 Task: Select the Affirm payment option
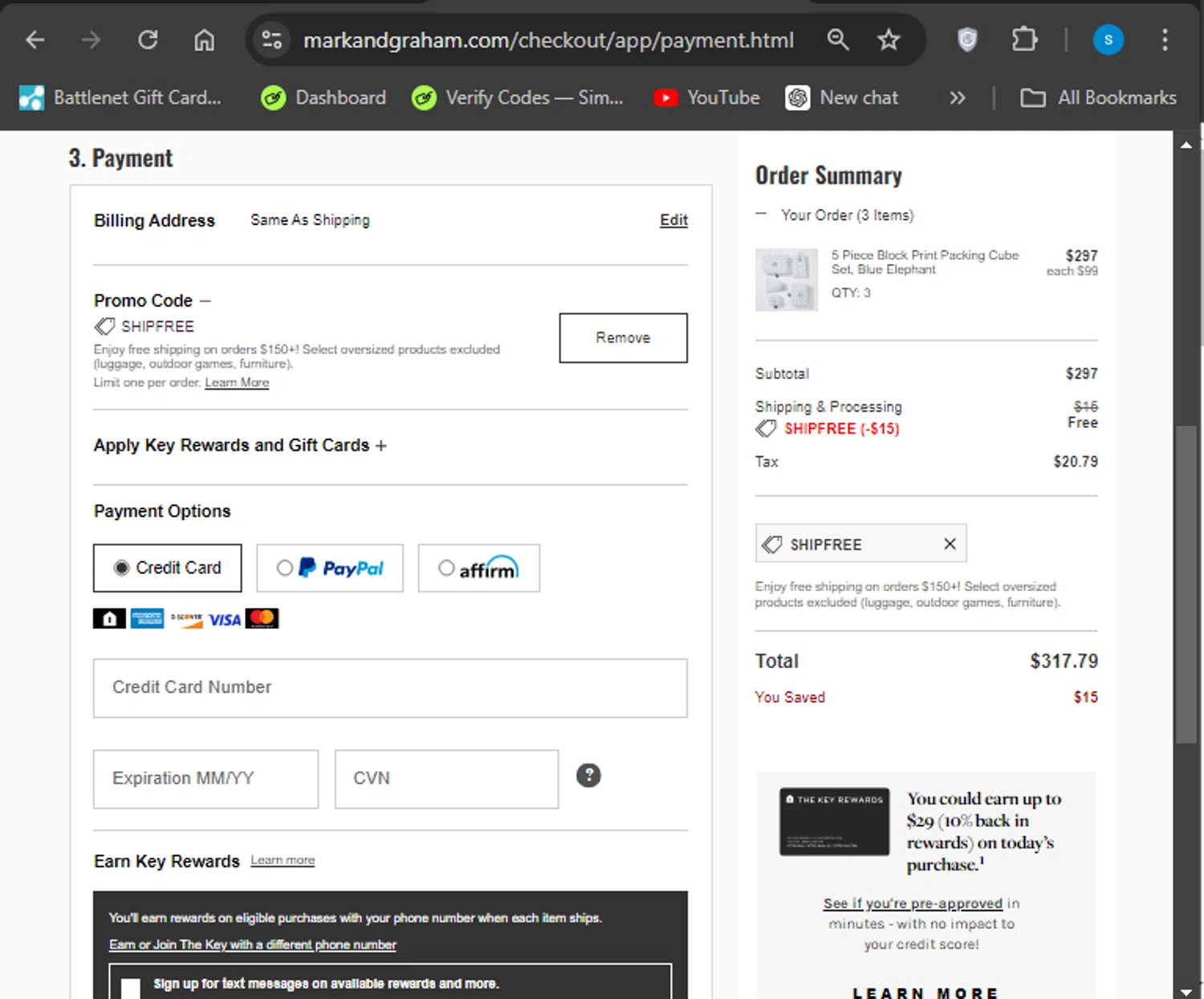point(446,569)
